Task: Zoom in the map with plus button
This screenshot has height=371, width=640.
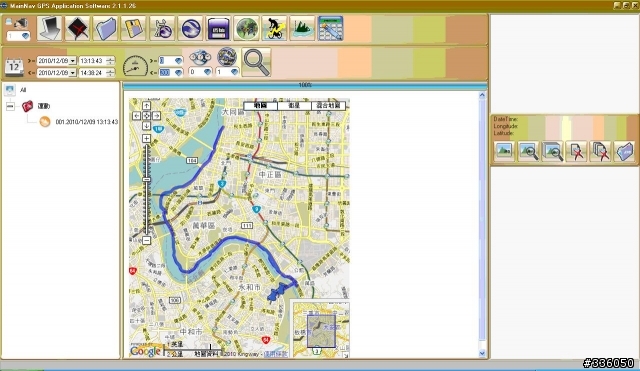Action: 146,139
